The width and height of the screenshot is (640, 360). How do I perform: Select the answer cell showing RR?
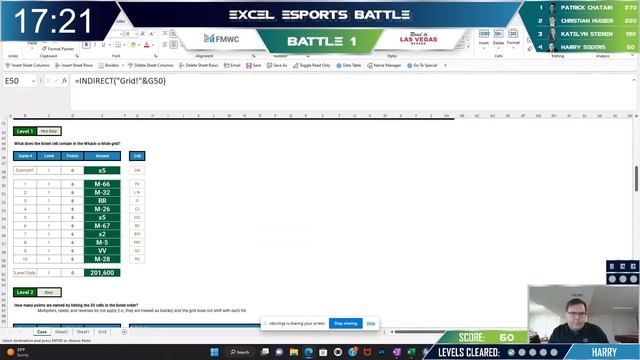pyautogui.click(x=102, y=201)
